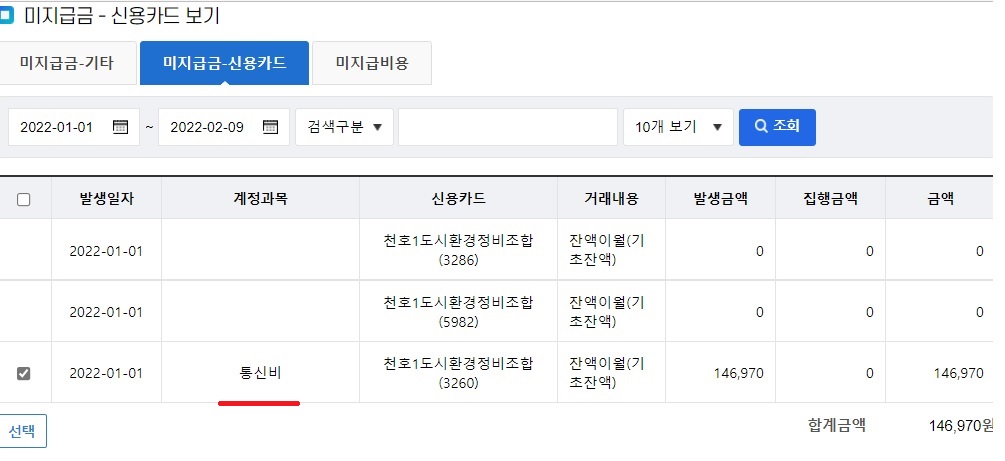
Task: Click the 발생금액 column header
Action: click(720, 199)
